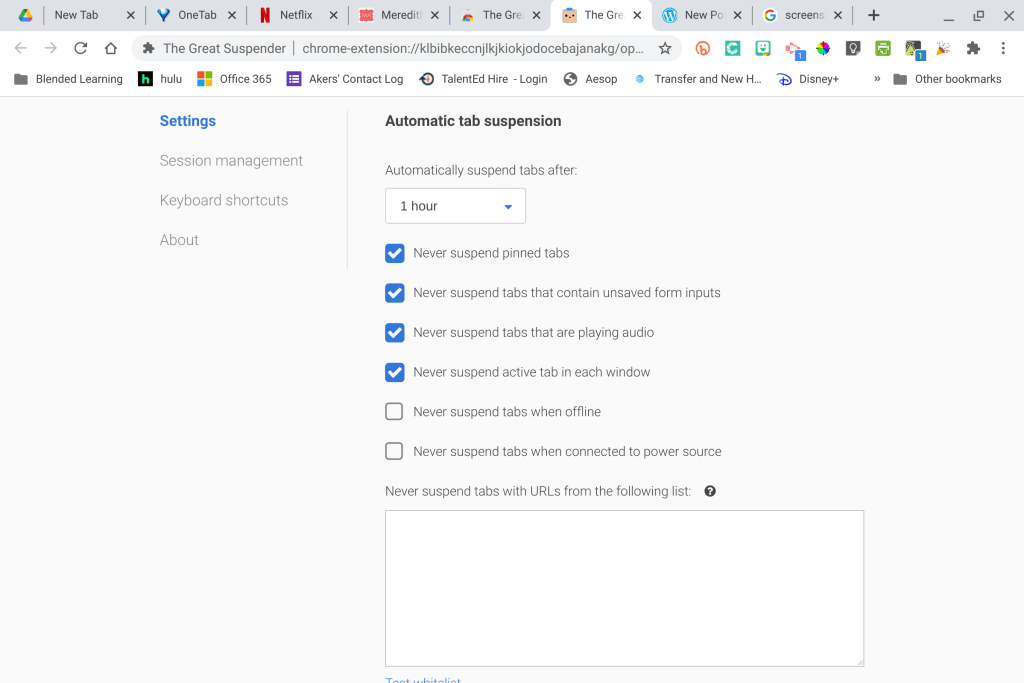Click the lightbulb extension icon

coord(853,48)
